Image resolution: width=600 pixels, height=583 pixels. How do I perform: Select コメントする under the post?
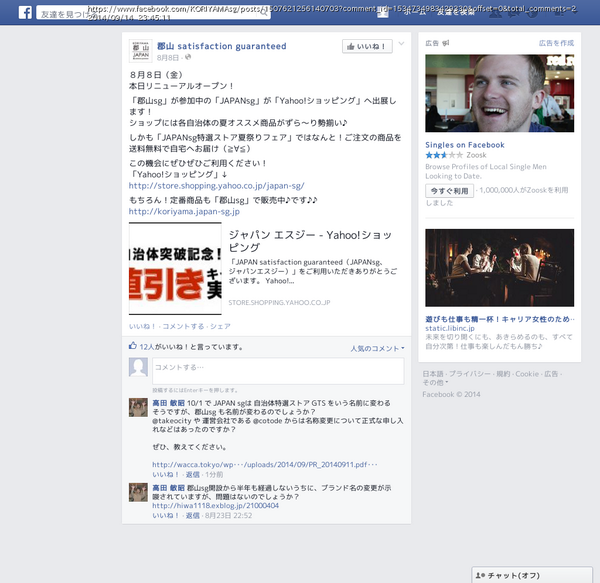(183, 326)
